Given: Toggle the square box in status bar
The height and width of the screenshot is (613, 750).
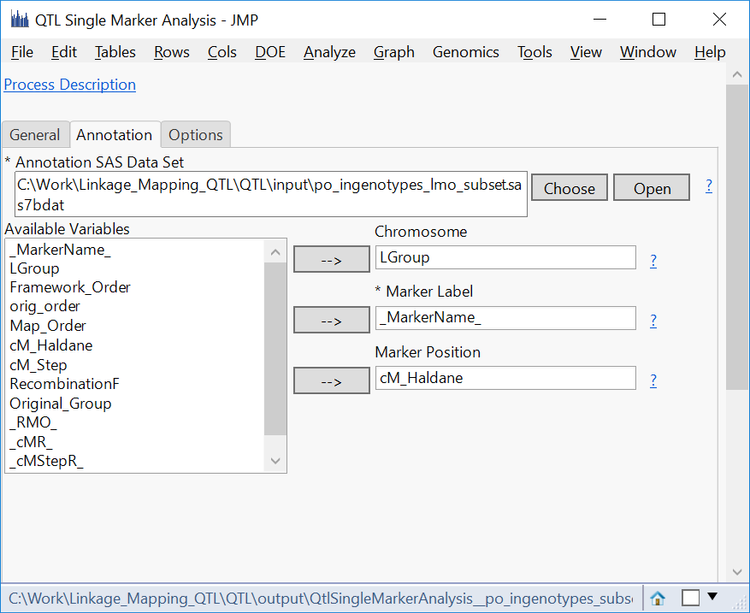Looking at the screenshot, I should tap(691, 598).
